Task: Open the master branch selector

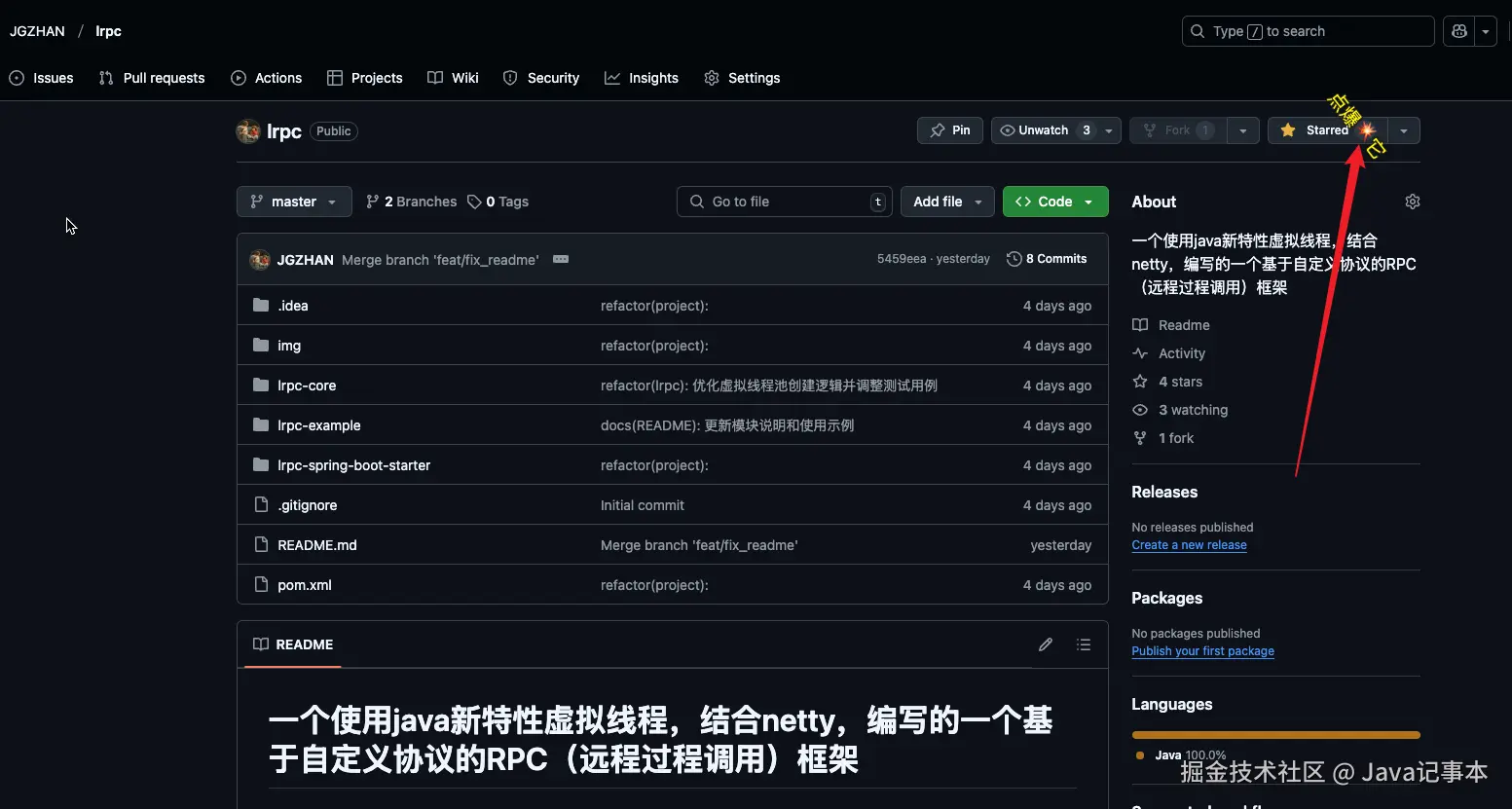Action: point(294,202)
